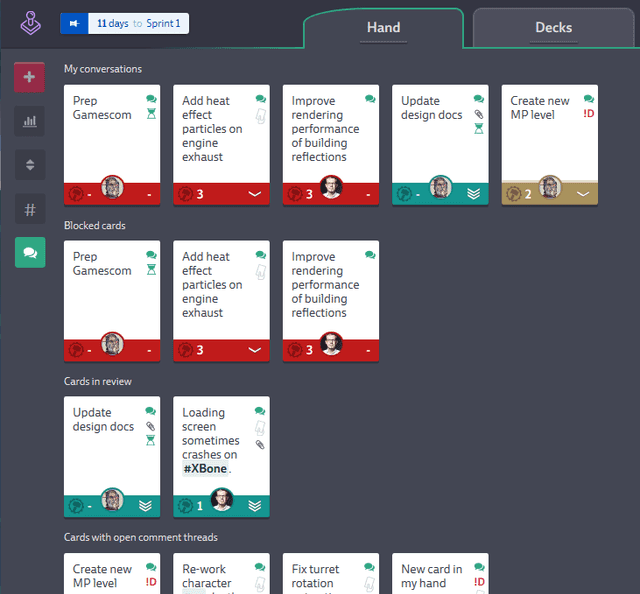
Task: Toggle the green conversations sidebar button
Action: pos(29,253)
